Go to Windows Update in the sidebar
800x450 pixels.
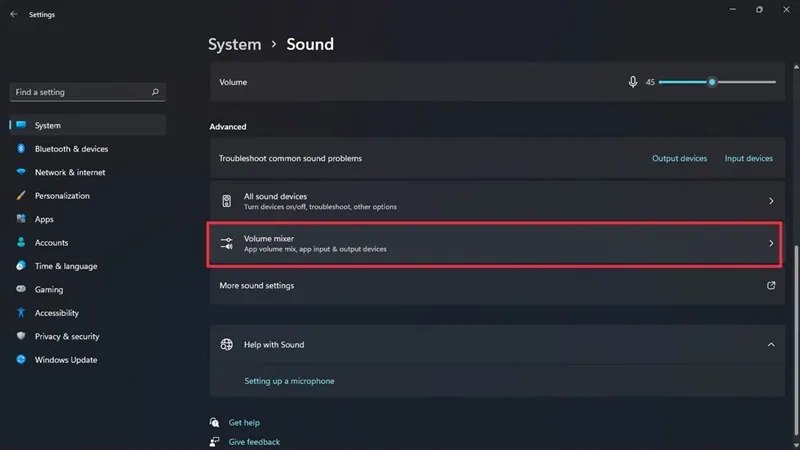click(x=66, y=360)
